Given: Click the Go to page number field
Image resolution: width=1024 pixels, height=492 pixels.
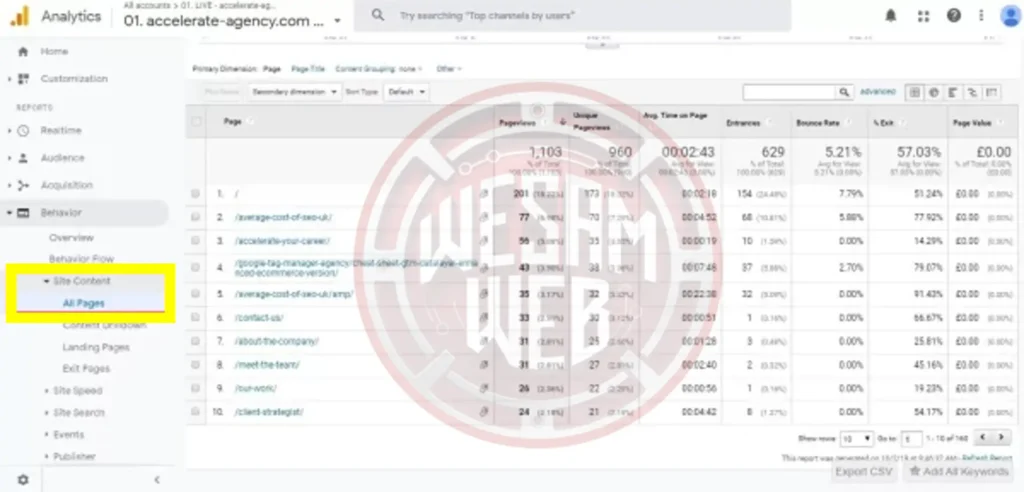Looking at the screenshot, I should tap(911, 438).
